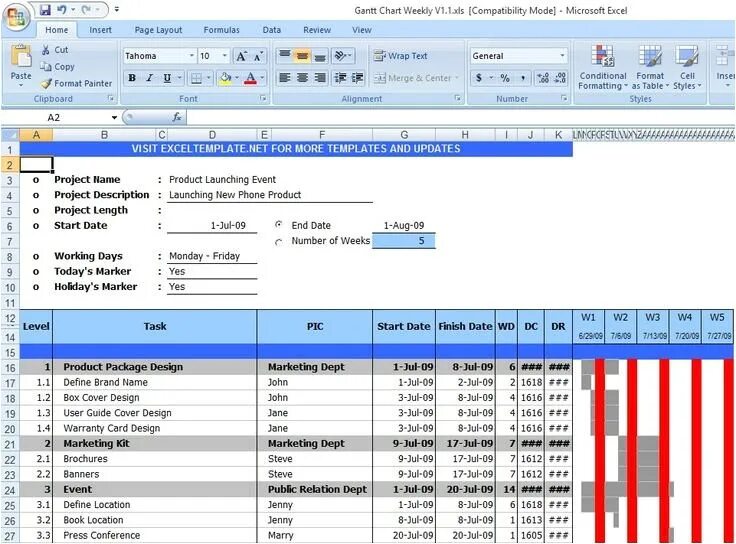This screenshot has height=544, width=736.
Task: Activate the Format Painter
Action: pyautogui.click(x=76, y=84)
